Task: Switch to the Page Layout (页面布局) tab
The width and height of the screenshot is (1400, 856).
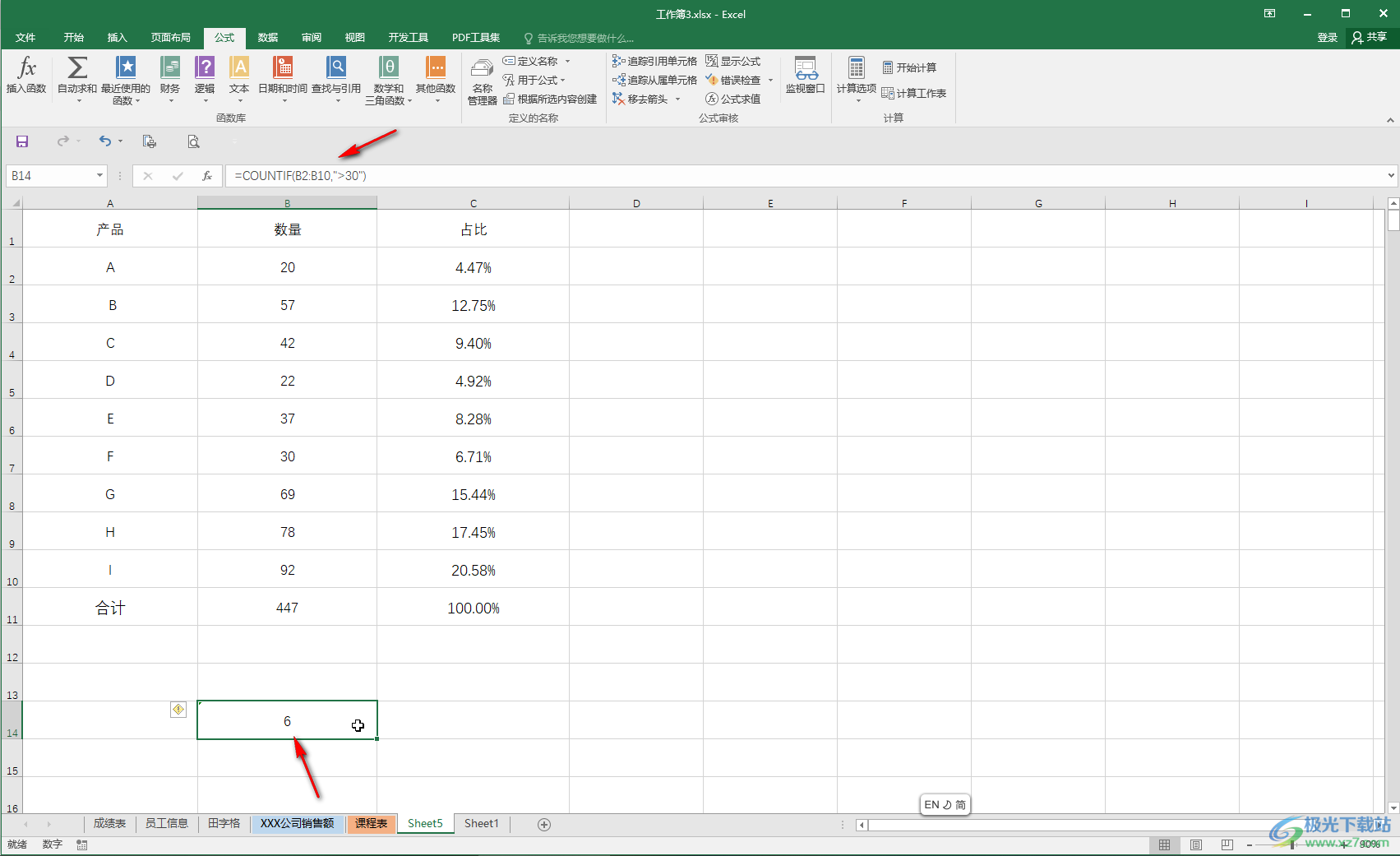Action: pos(171,38)
